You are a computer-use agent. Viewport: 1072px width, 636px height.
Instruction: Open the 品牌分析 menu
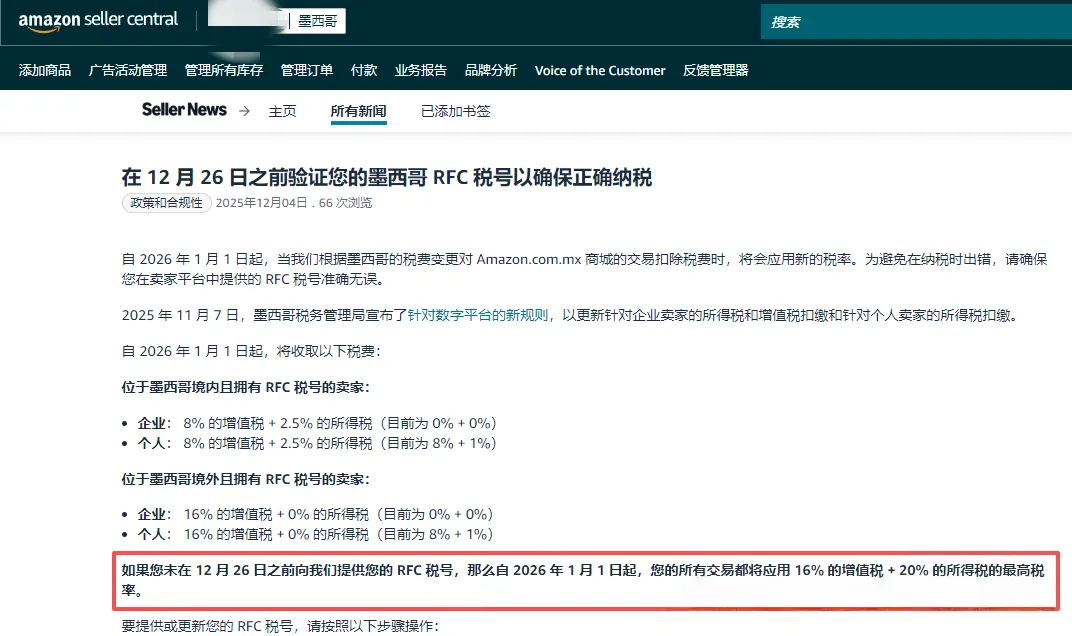point(491,70)
